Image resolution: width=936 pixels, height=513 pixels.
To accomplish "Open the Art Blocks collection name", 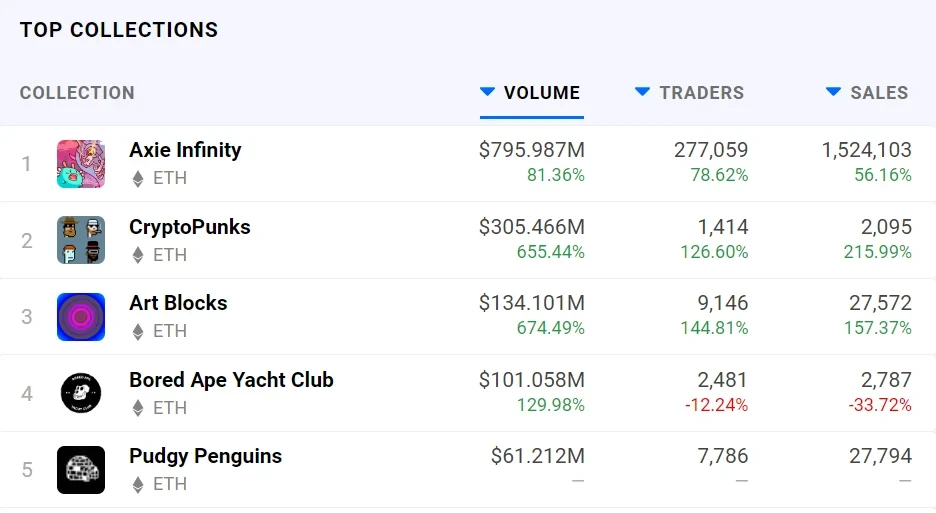I will pyautogui.click(x=178, y=303).
